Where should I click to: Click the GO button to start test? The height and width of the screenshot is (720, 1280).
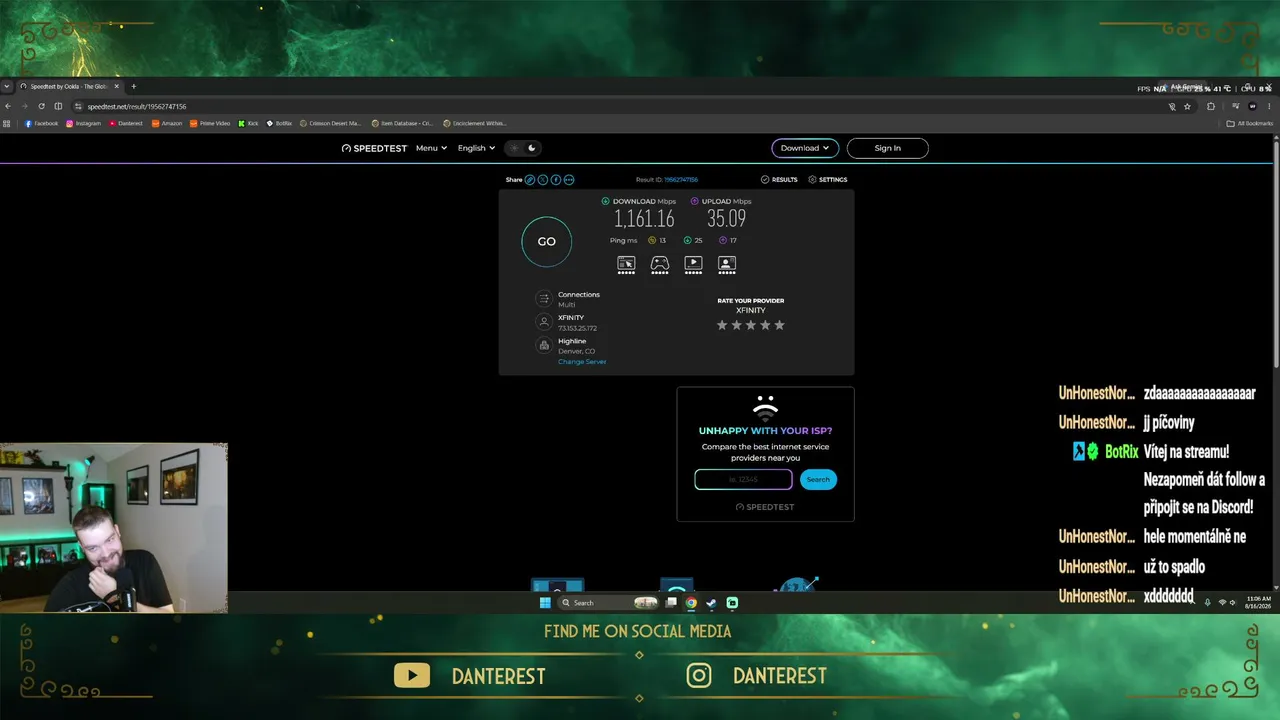(546, 241)
